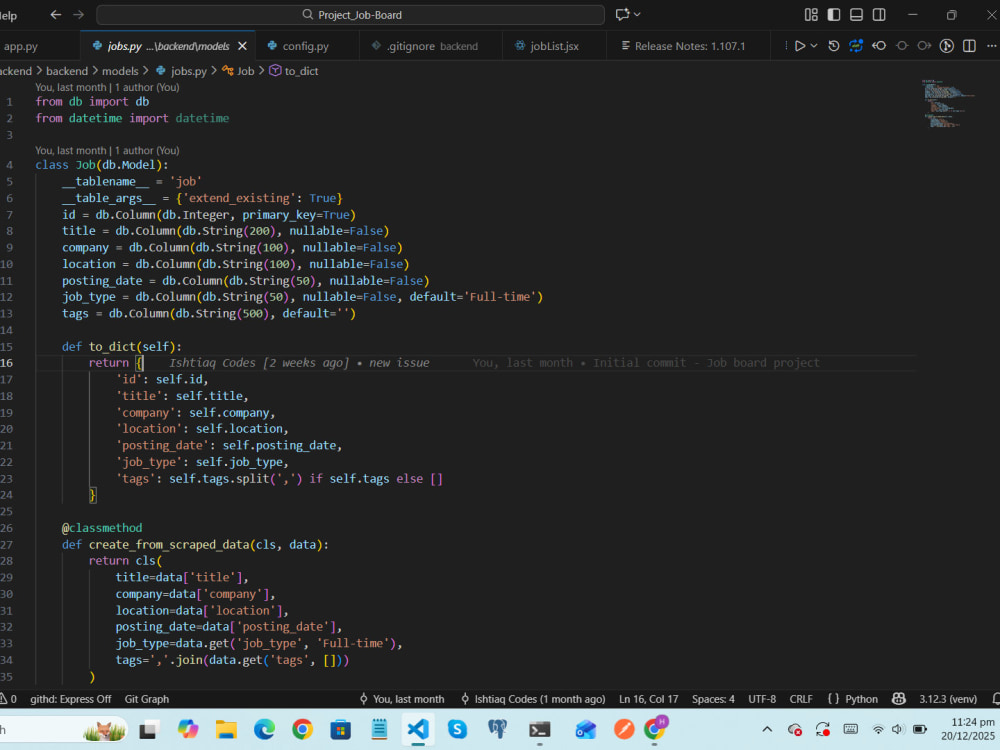
Task: Click the 'models' breadcrumb
Action: click(x=120, y=71)
